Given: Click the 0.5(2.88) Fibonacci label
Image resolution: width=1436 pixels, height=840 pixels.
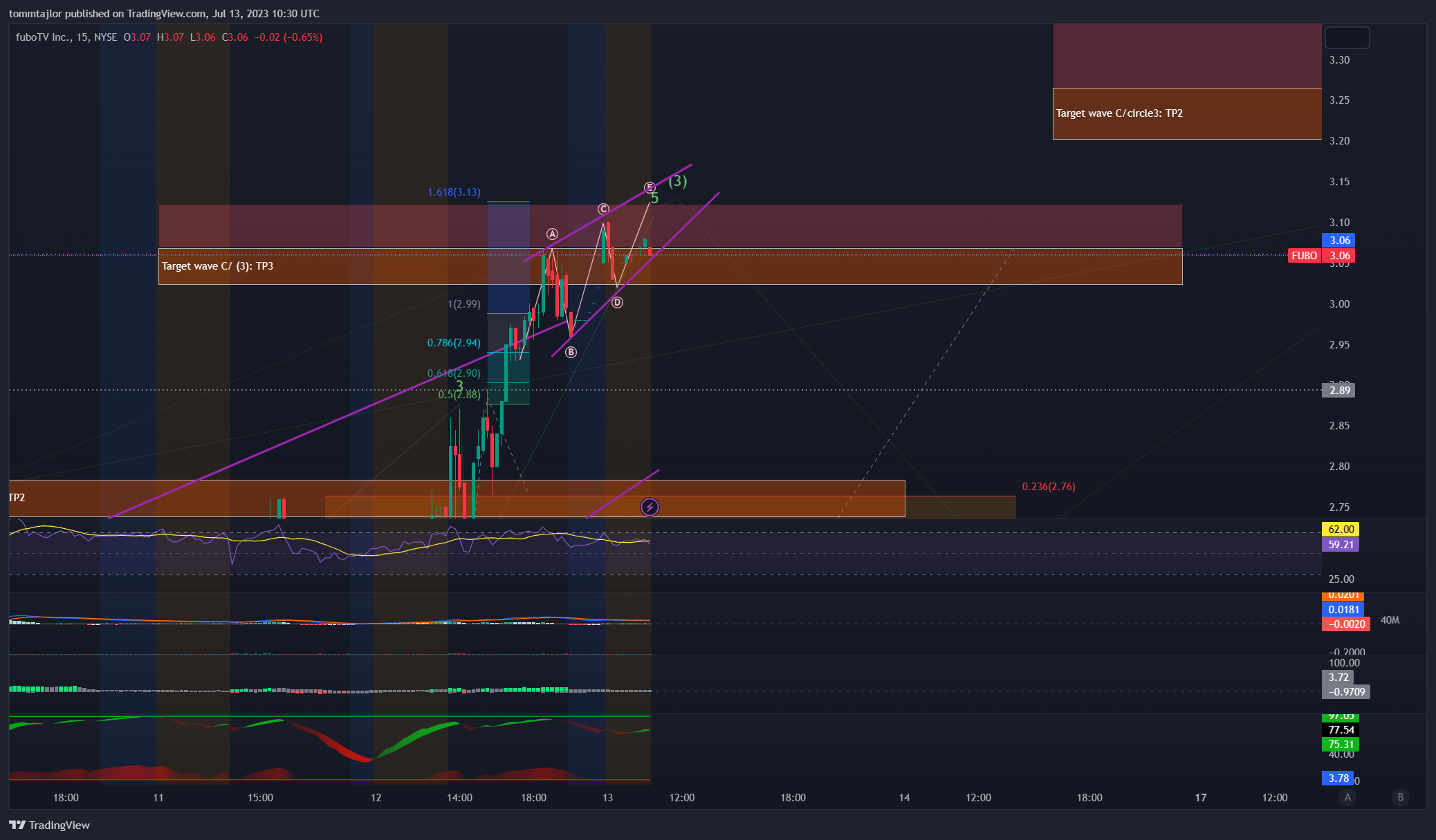Looking at the screenshot, I should 459,395.
